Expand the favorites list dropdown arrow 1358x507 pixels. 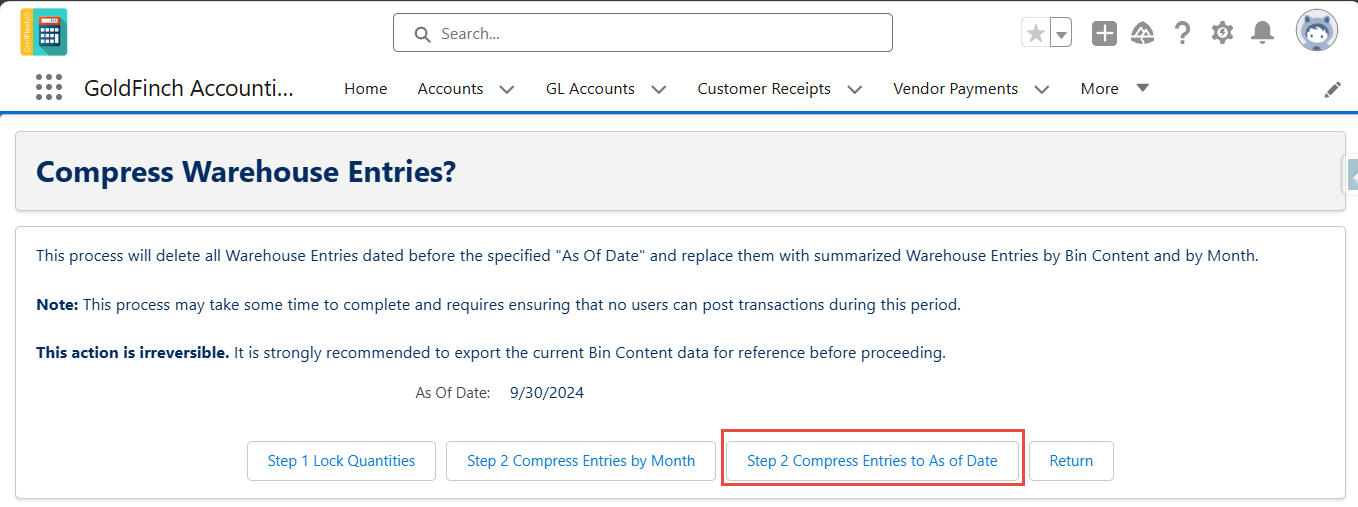[x=1061, y=33]
